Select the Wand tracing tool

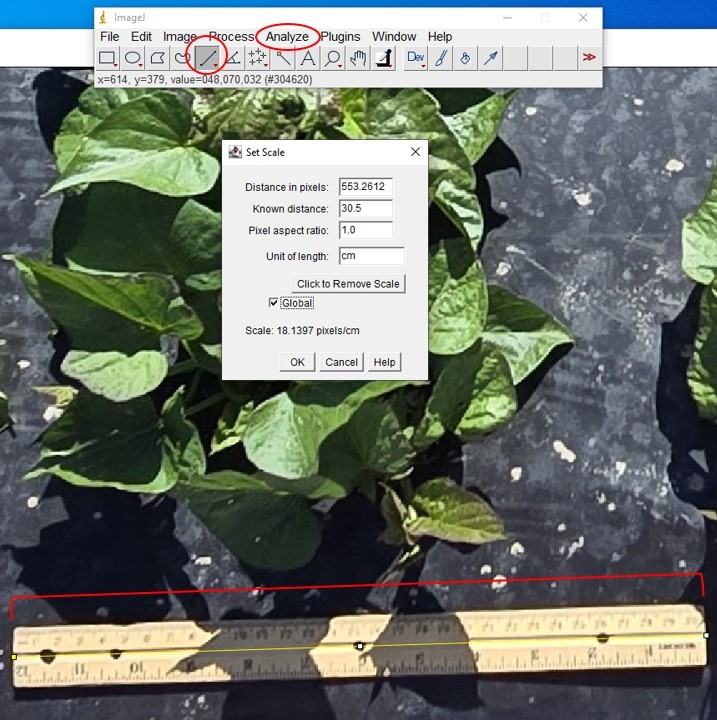coord(282,58)
